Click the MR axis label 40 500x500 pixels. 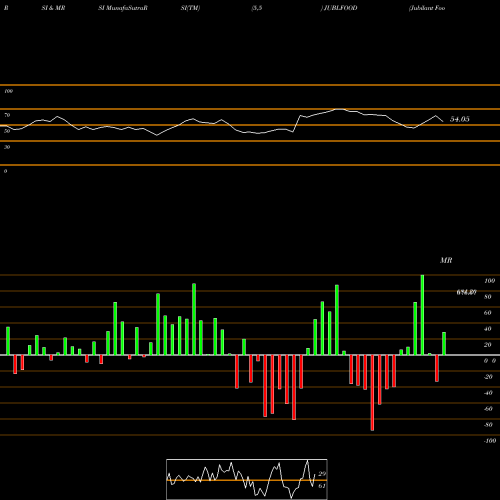(488, 329)
